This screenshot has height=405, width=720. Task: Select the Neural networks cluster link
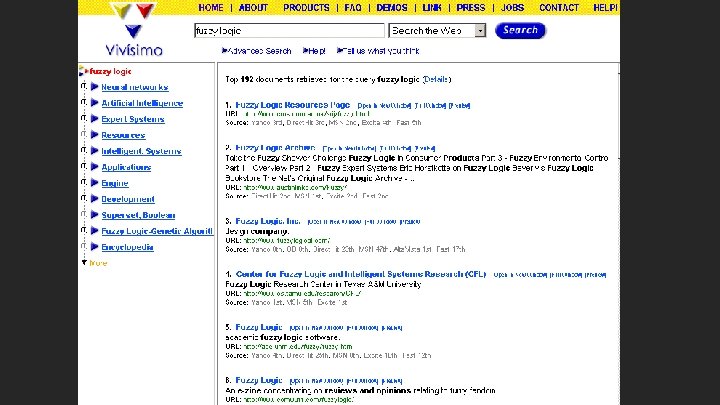[x=135, y=87]
